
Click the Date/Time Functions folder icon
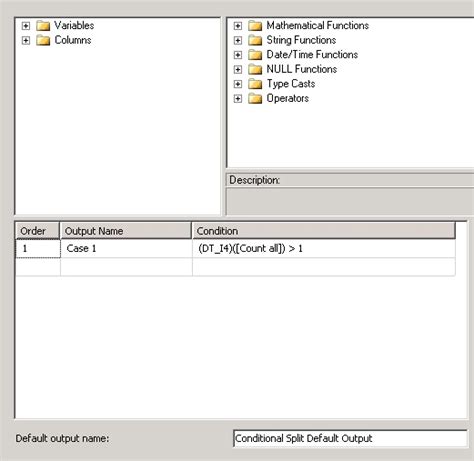255,55
